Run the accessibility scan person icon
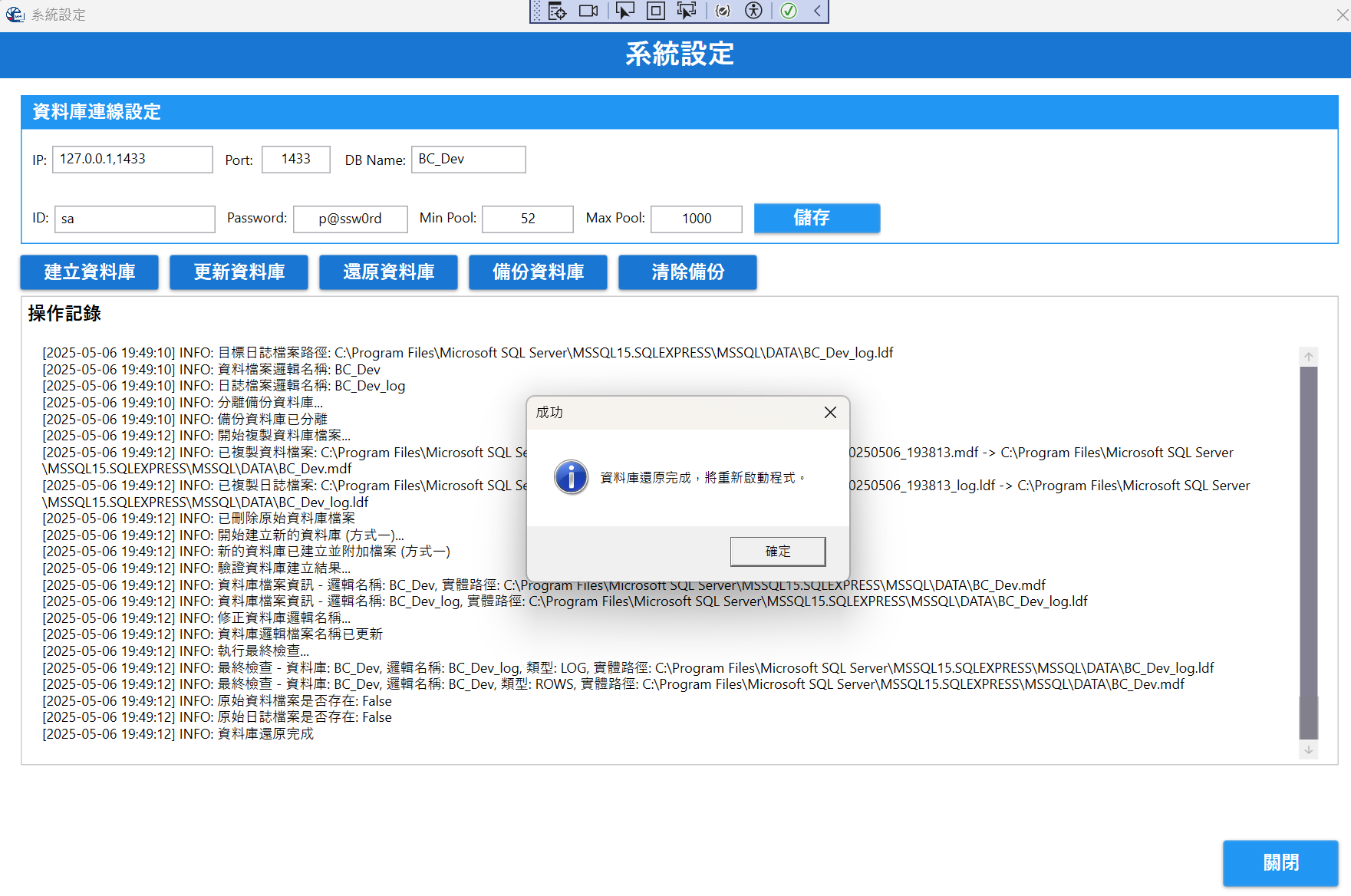Screen dimensions: 1351x896 click(754, 11)
